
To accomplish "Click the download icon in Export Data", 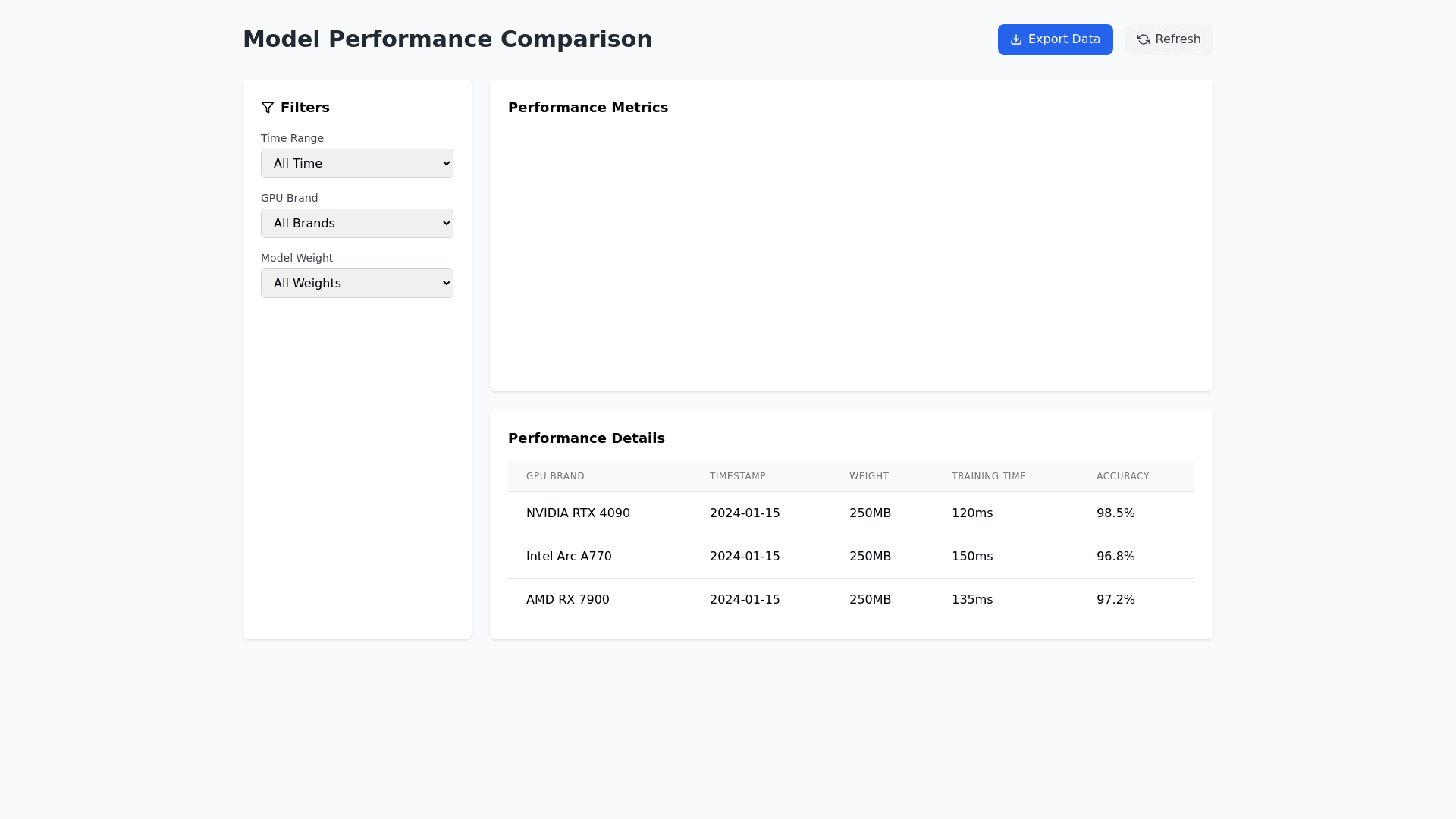I will point(1016,39).
